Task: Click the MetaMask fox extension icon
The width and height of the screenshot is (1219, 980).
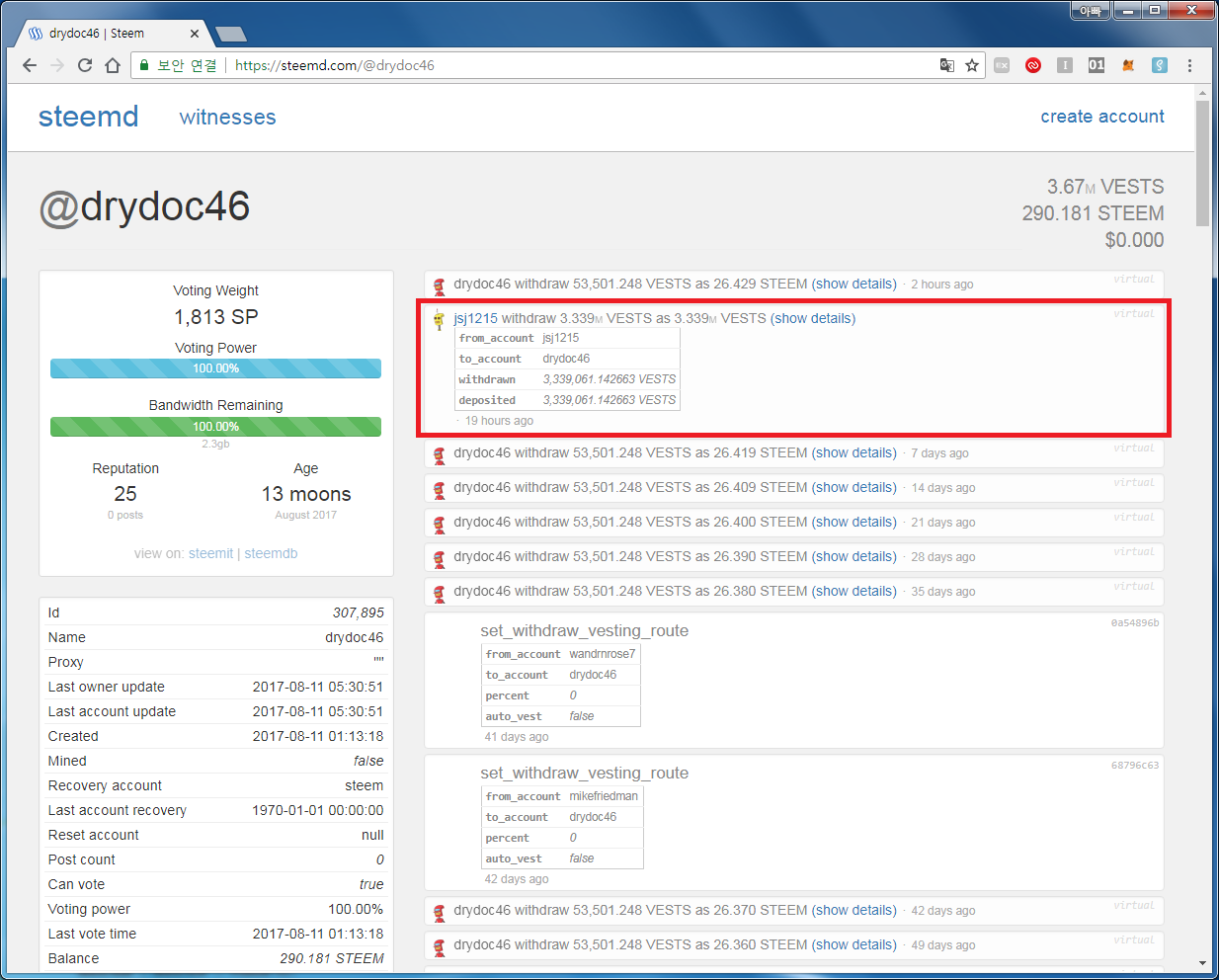Action: coord(1128,65)
